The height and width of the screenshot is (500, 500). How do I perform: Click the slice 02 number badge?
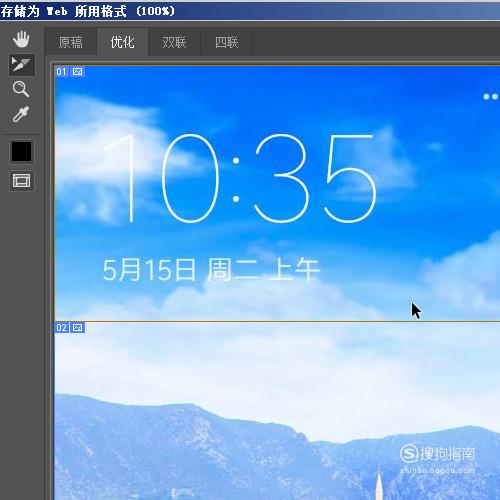pos(62,328)
